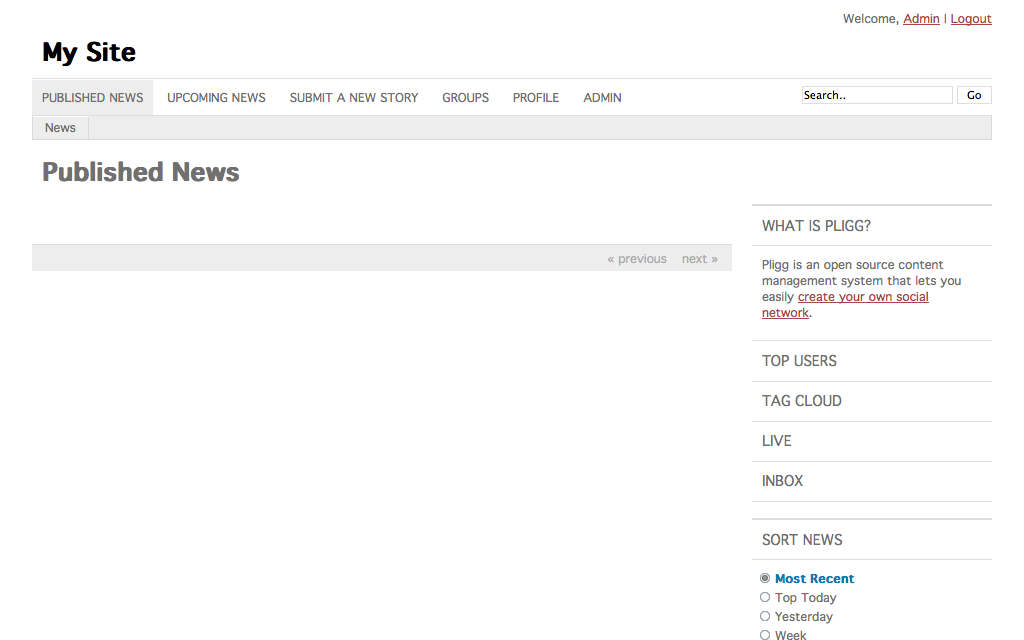Expand the Live sidebar section

click(776, 441)
